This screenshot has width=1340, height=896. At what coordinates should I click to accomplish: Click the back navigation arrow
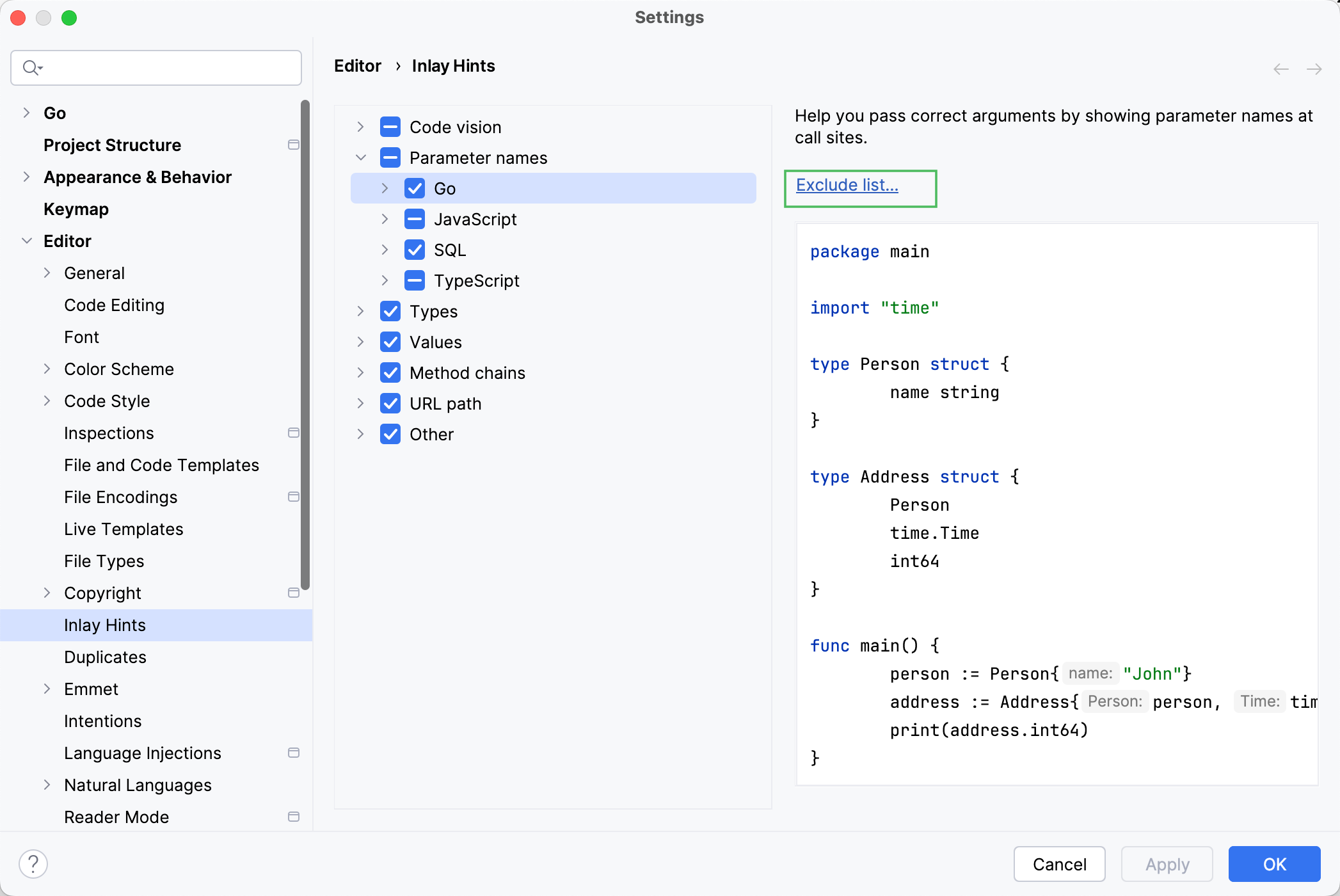point(1280,68)
